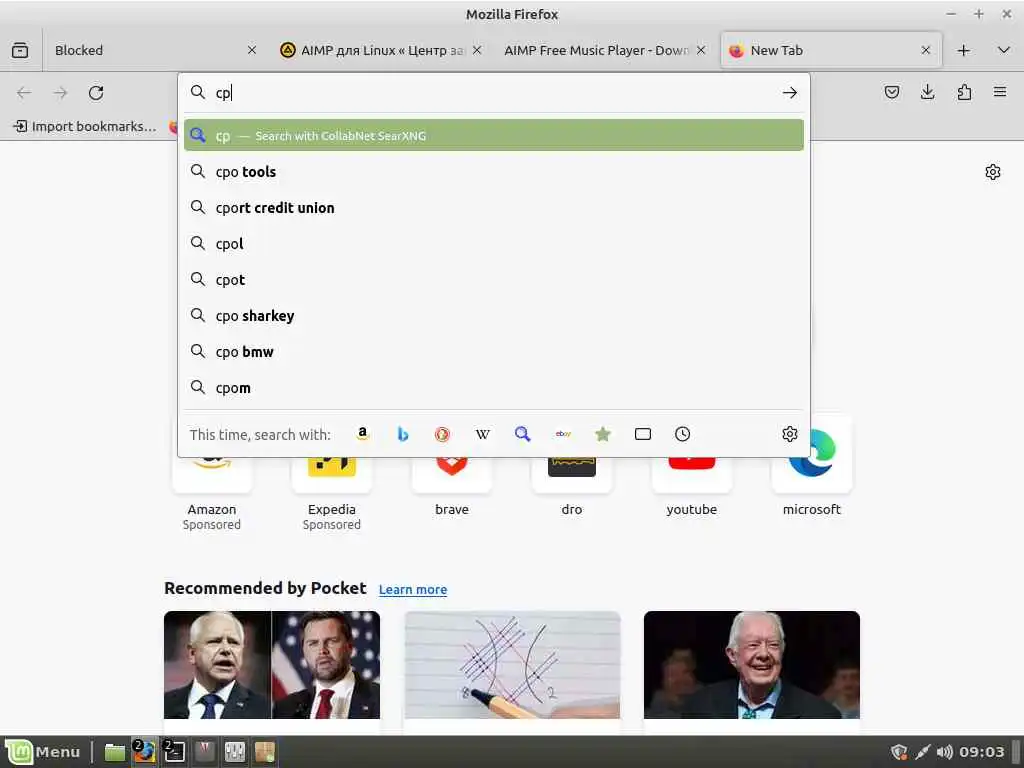Open the file manager in taskbar
This screenshot has height=768, width=1024.
[115, 752]
